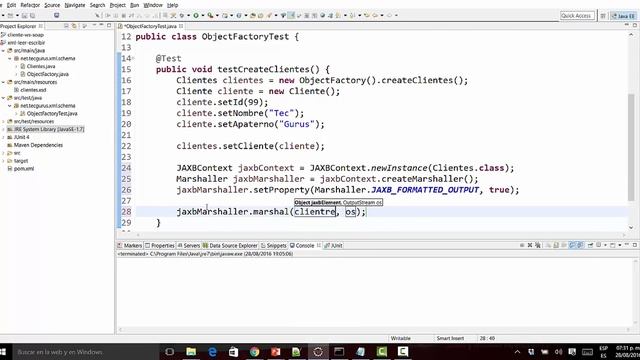This screenshot has height=360, width=640.
Task: Select clientes.xsd file
Action: (x=33, y=90)
